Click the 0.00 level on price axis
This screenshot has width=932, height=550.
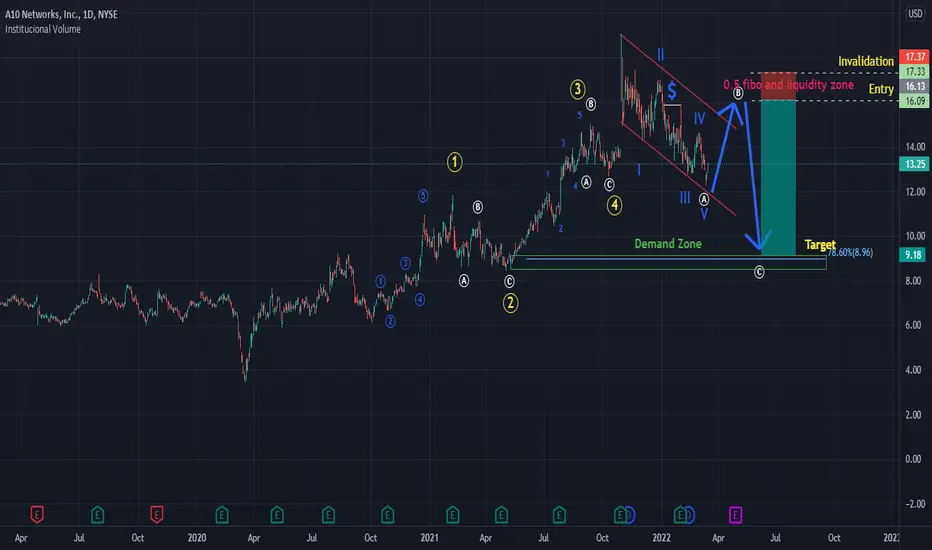click(915, 459)
